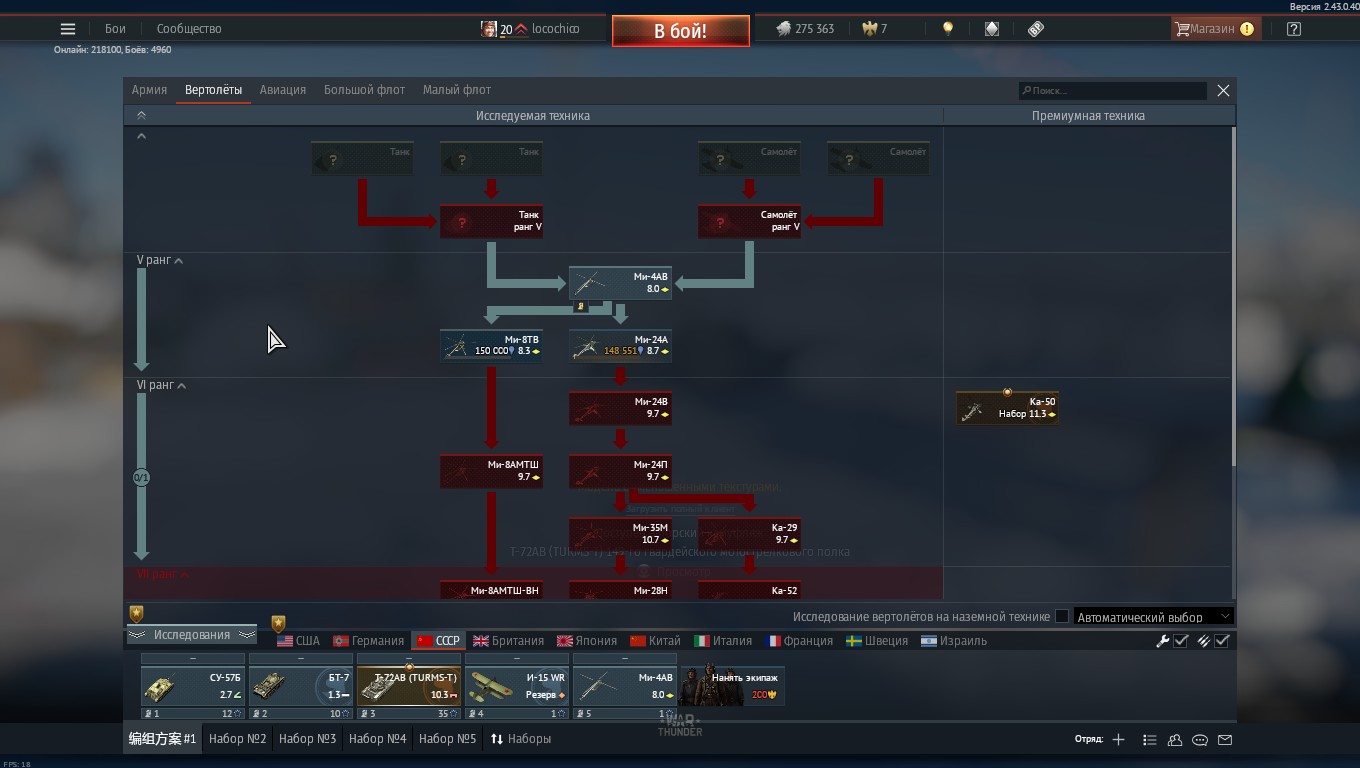Click the single chevron below collapse-all
Image resolution: width=1360 pixels, height=768 pixels.
[141, 136]
